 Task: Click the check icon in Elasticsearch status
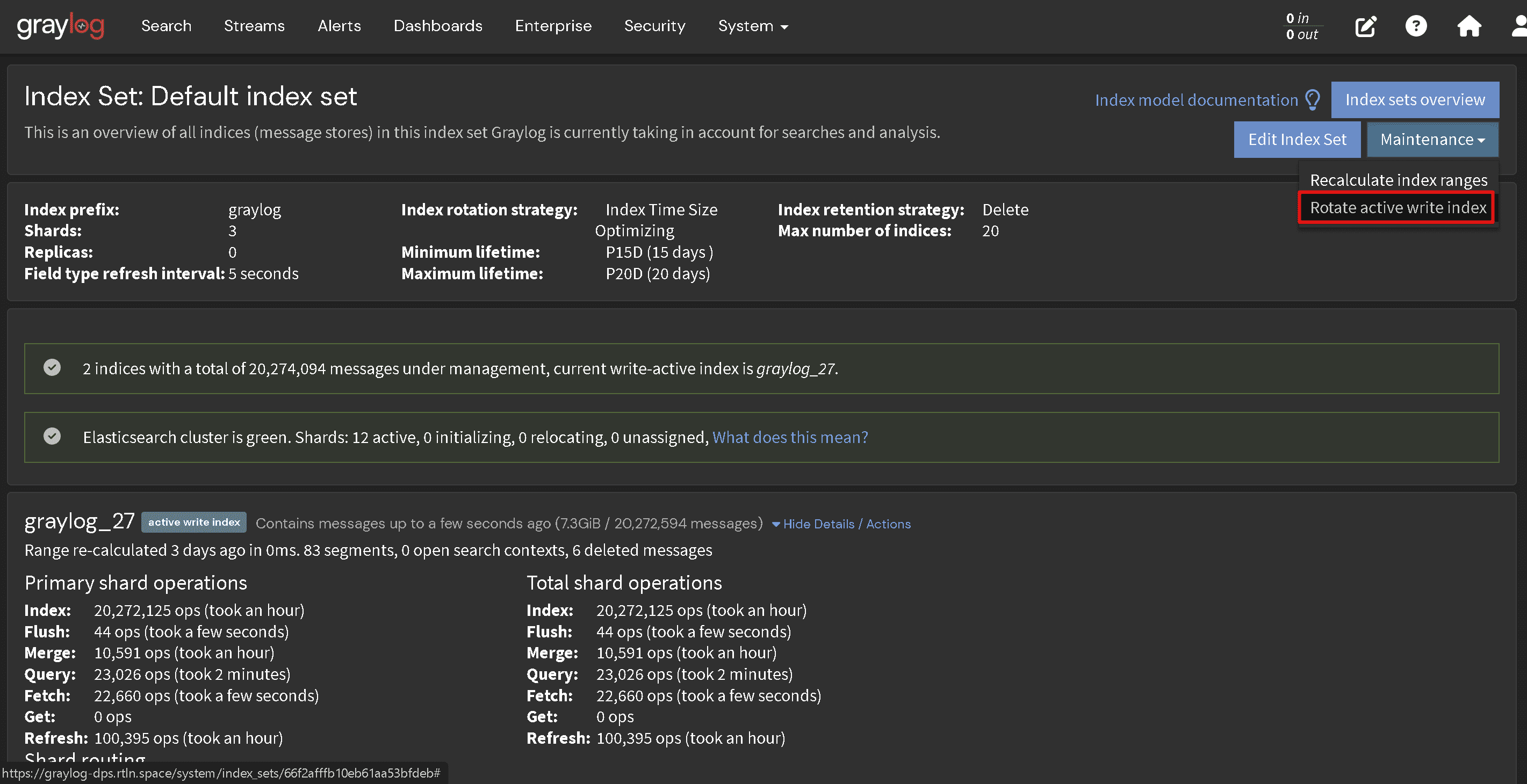click(x=52, y=437)
